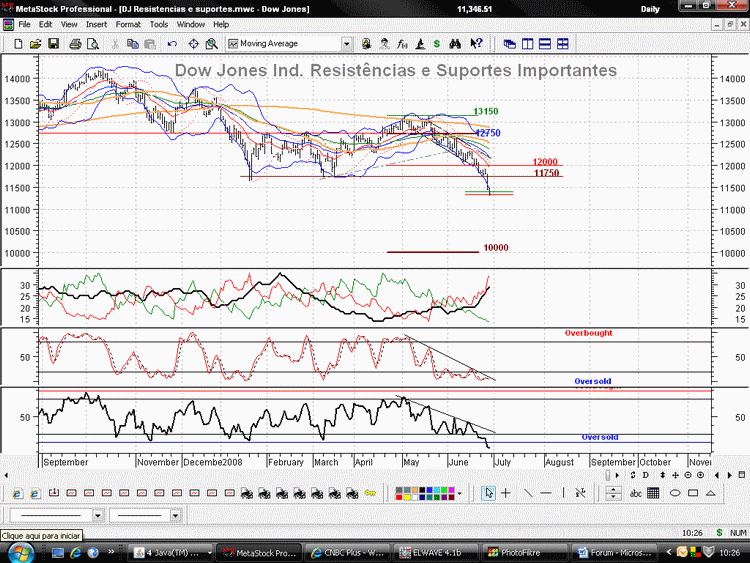Click the What's This help pointer icon
This screenshot has height=563, width=750.
pyautogui.click(x=476, y=44)
